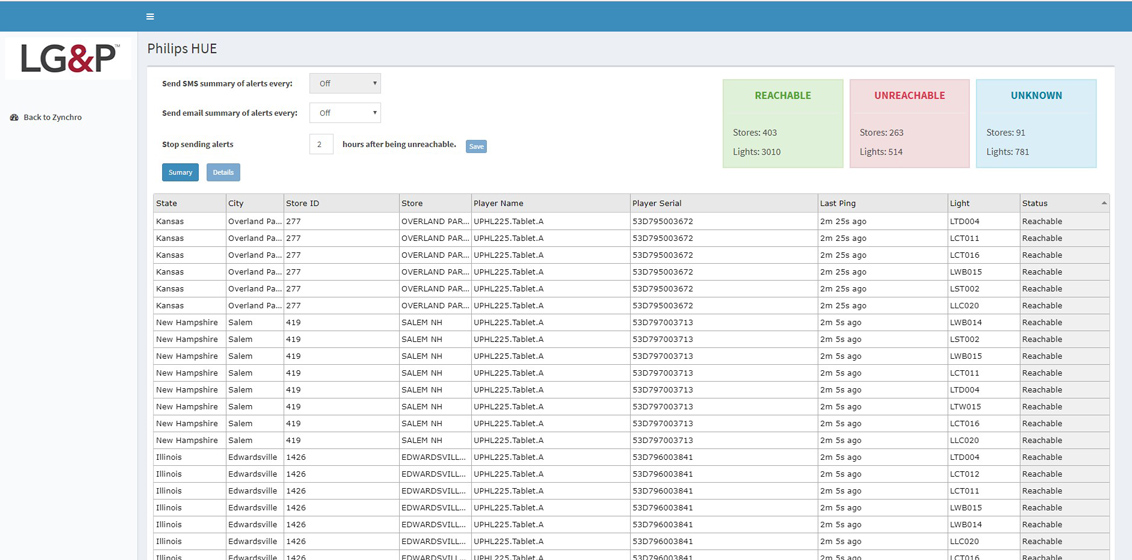Open the SMS summary interval dropdown
The height and width of the screenshot is (560, 1132).
(345, 84)
